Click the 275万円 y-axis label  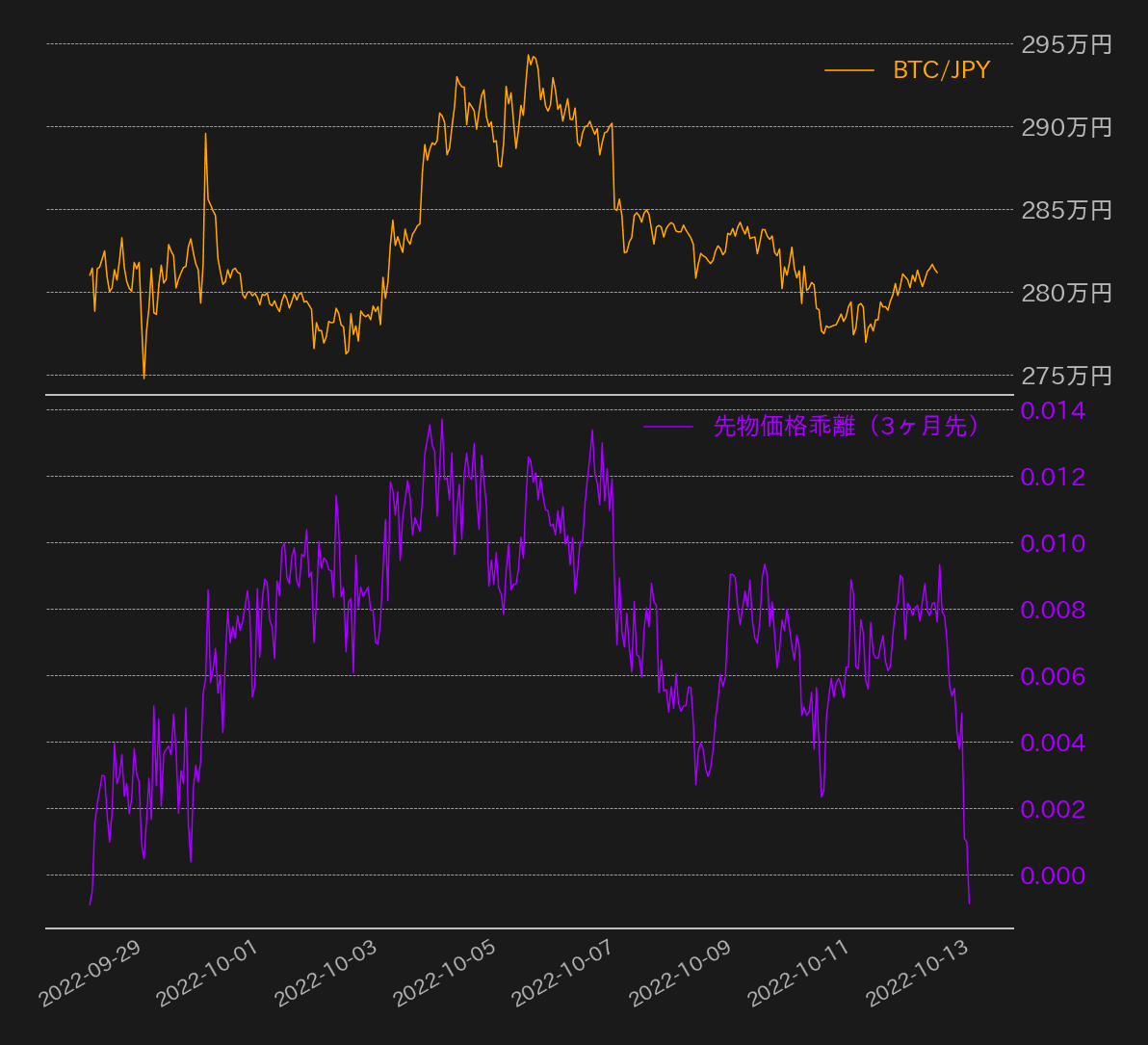1066,376
